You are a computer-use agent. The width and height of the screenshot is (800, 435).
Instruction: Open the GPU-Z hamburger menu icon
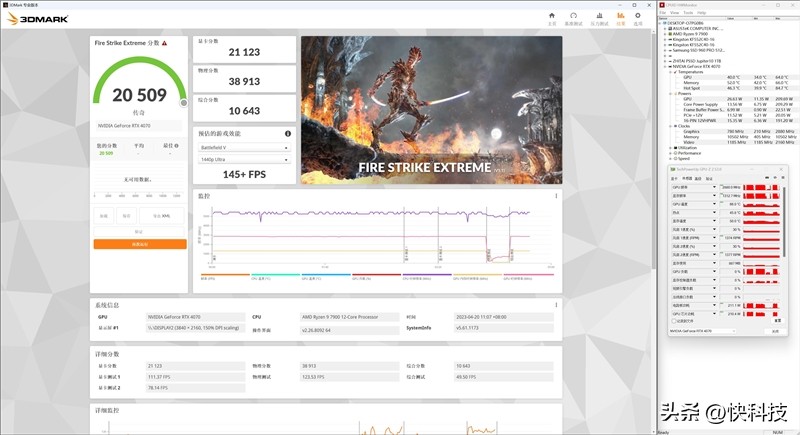[x=783, y=177]
